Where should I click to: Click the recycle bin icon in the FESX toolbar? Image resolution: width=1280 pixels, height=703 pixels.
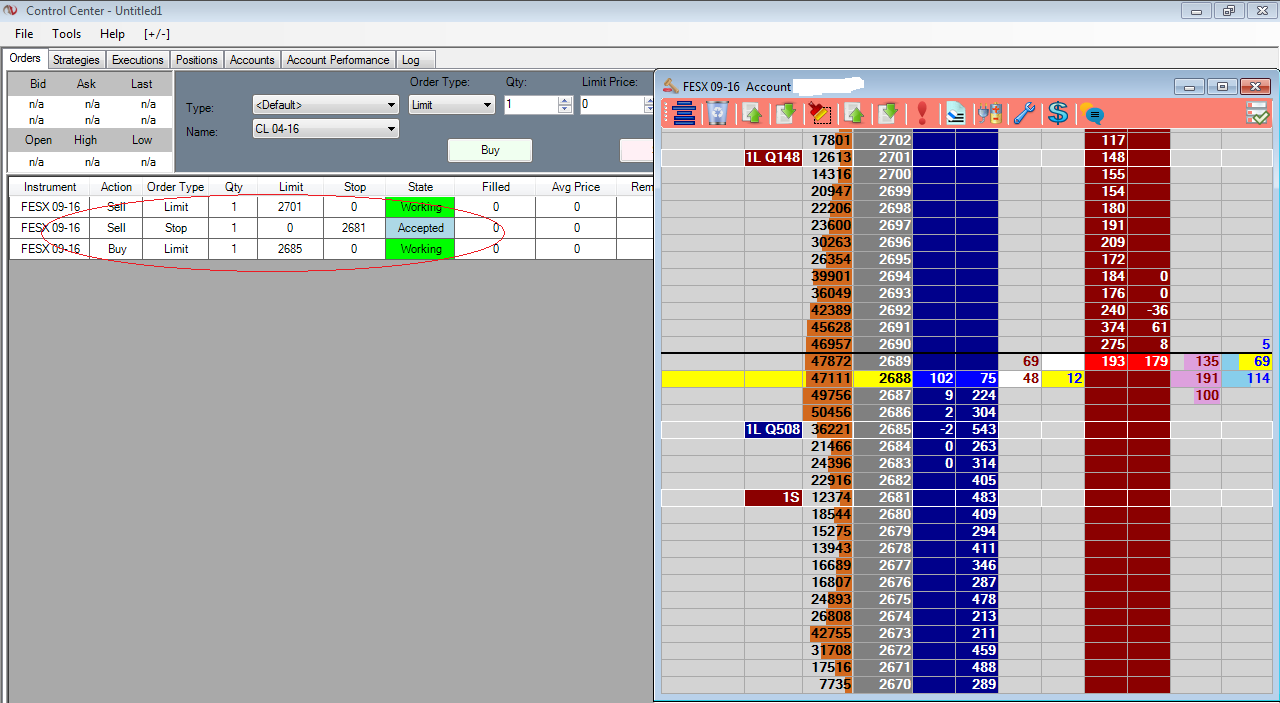click(717, 113)
